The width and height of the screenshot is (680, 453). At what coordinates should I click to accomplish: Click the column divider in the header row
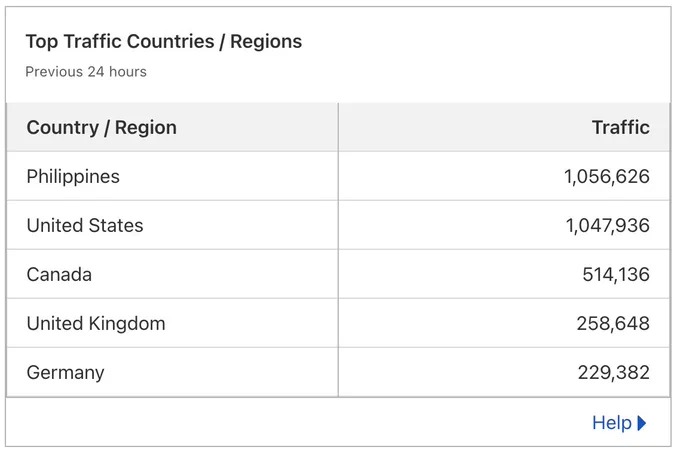[x=338, y=127]
